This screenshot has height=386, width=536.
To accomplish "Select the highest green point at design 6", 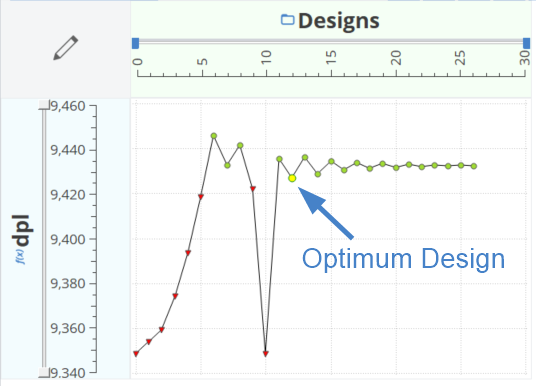I will point(214,136).
